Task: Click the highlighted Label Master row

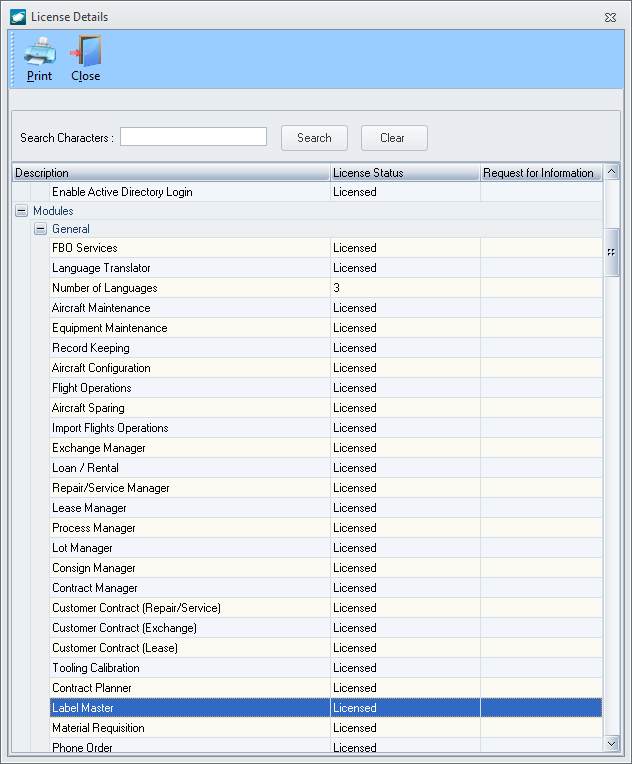Action: pyautogui.click(x=326, y=707)
